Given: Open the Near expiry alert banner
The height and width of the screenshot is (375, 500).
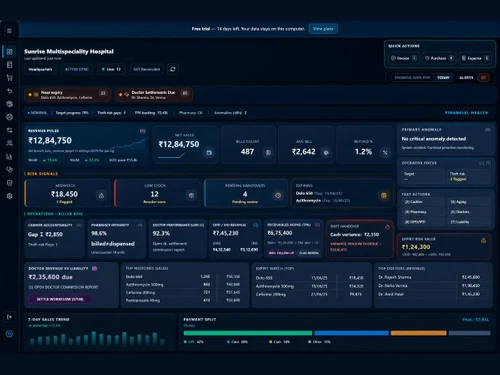Looking at the screenshot, I should click(68, 95).
